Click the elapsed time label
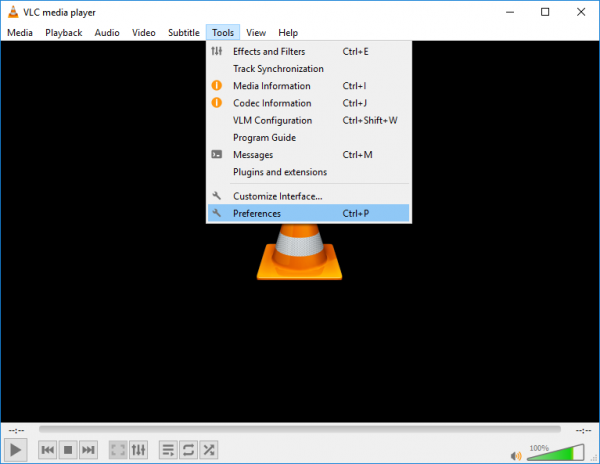This screenshot has width=600, height=464. click(x=16, y=431)
